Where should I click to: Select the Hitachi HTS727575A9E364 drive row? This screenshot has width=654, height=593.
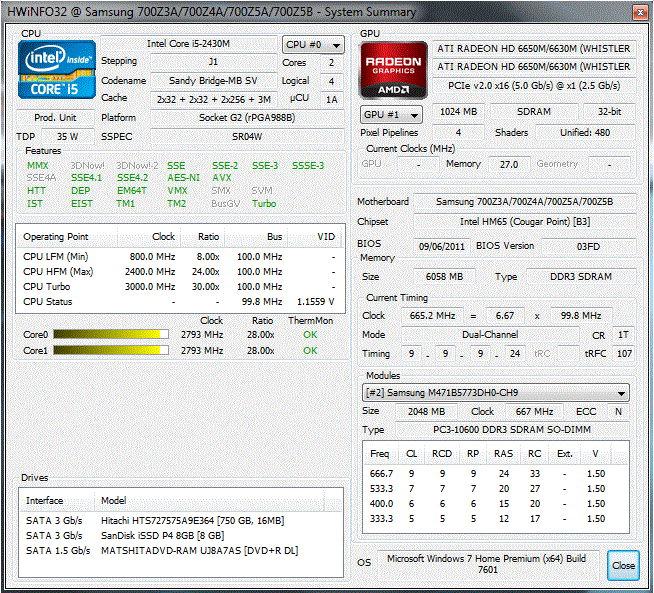[x=181, y=520]
